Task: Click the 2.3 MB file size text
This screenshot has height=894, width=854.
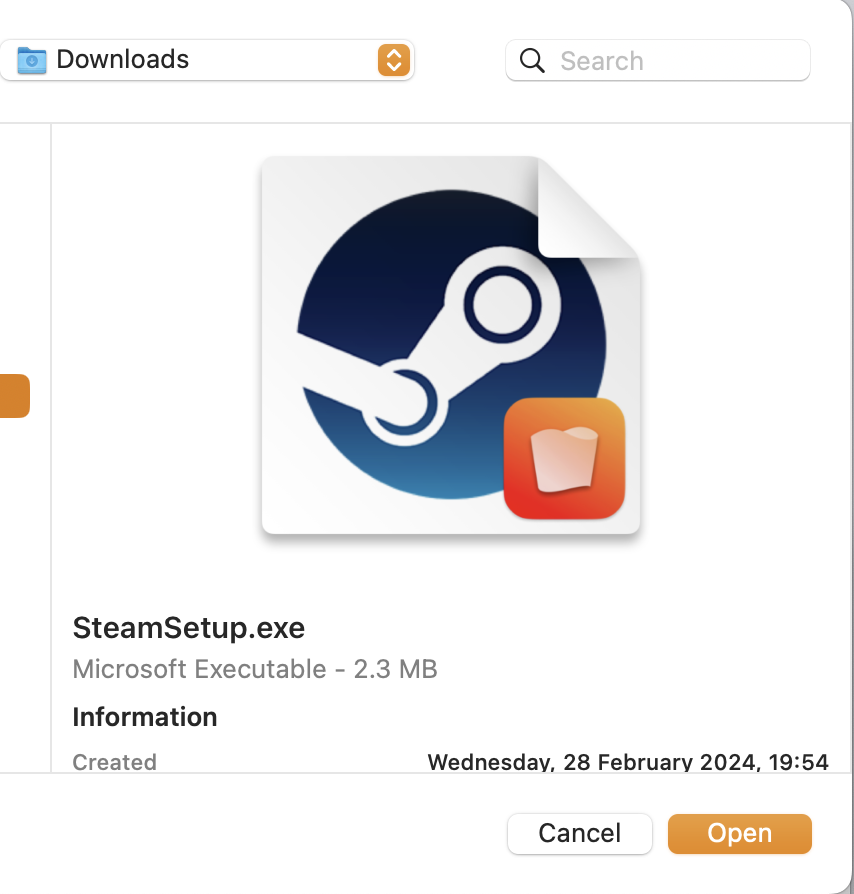Action: click(x=396, y=669)
